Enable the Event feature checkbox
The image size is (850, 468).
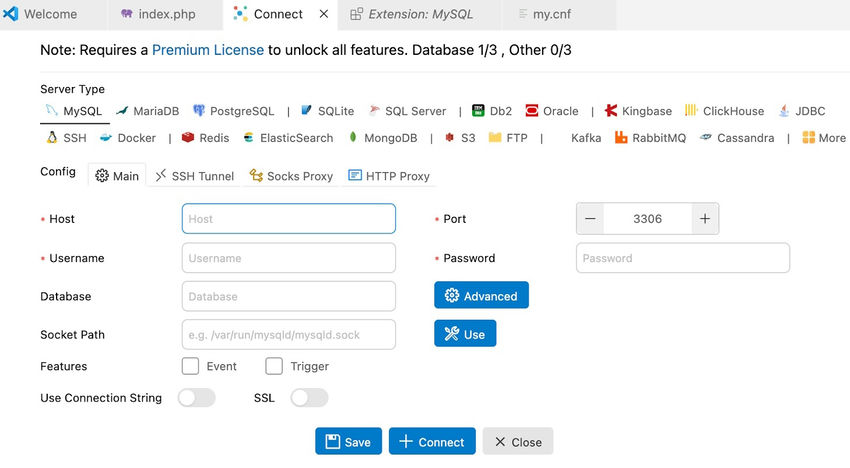click(191, 366)
